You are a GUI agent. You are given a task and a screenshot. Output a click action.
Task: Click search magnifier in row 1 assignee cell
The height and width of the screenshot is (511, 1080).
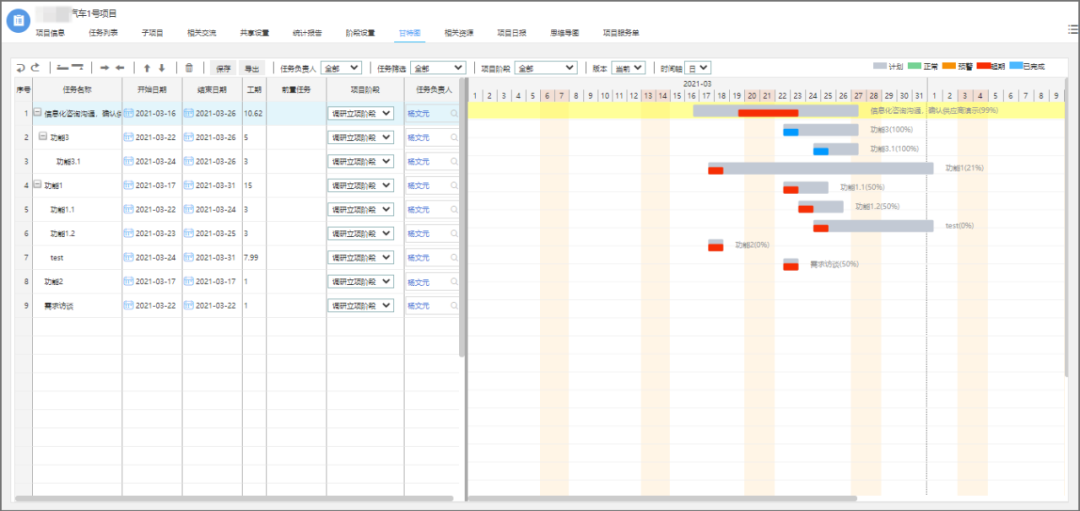coord(454,114)
